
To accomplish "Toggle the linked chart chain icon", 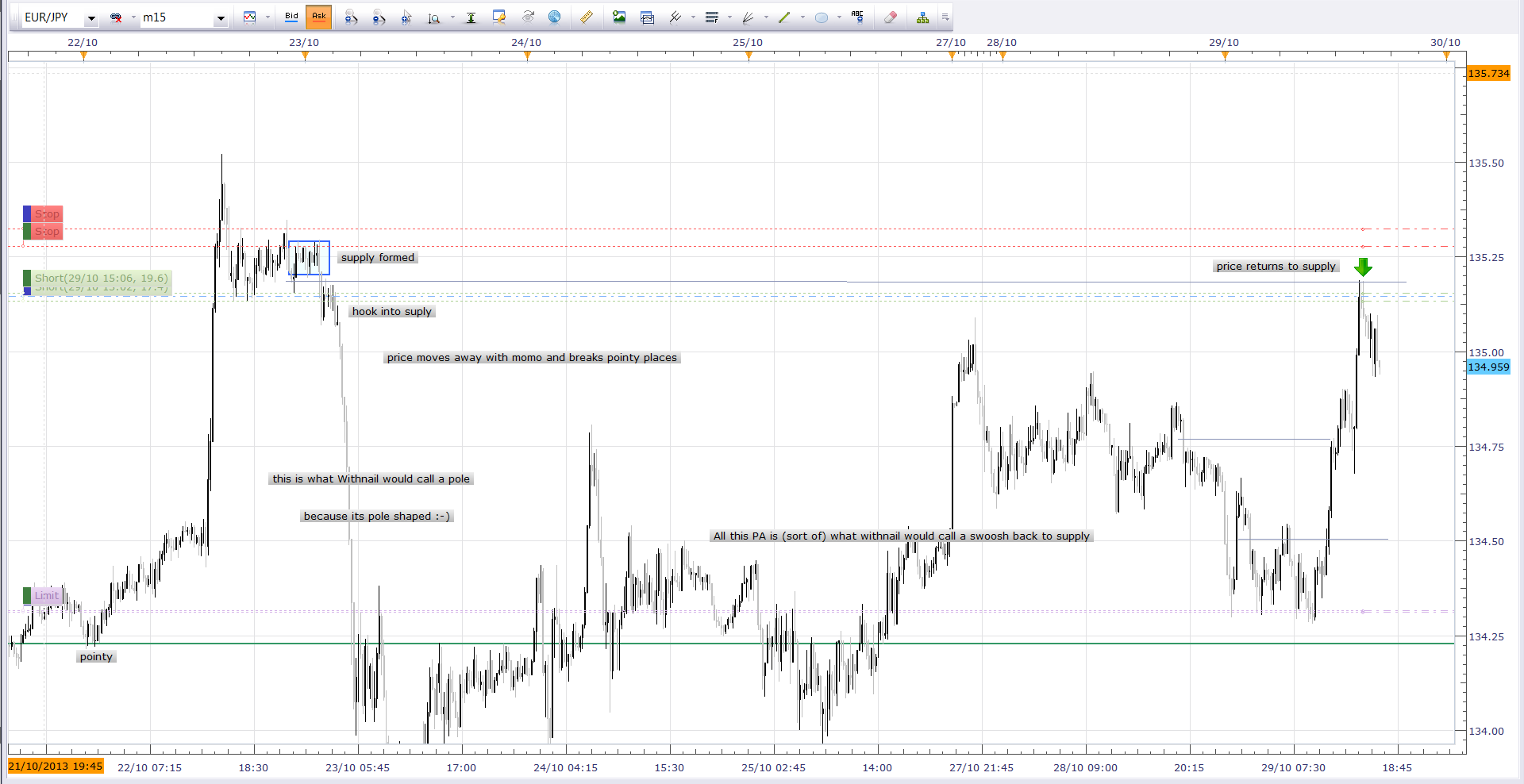I will [116, 17].
